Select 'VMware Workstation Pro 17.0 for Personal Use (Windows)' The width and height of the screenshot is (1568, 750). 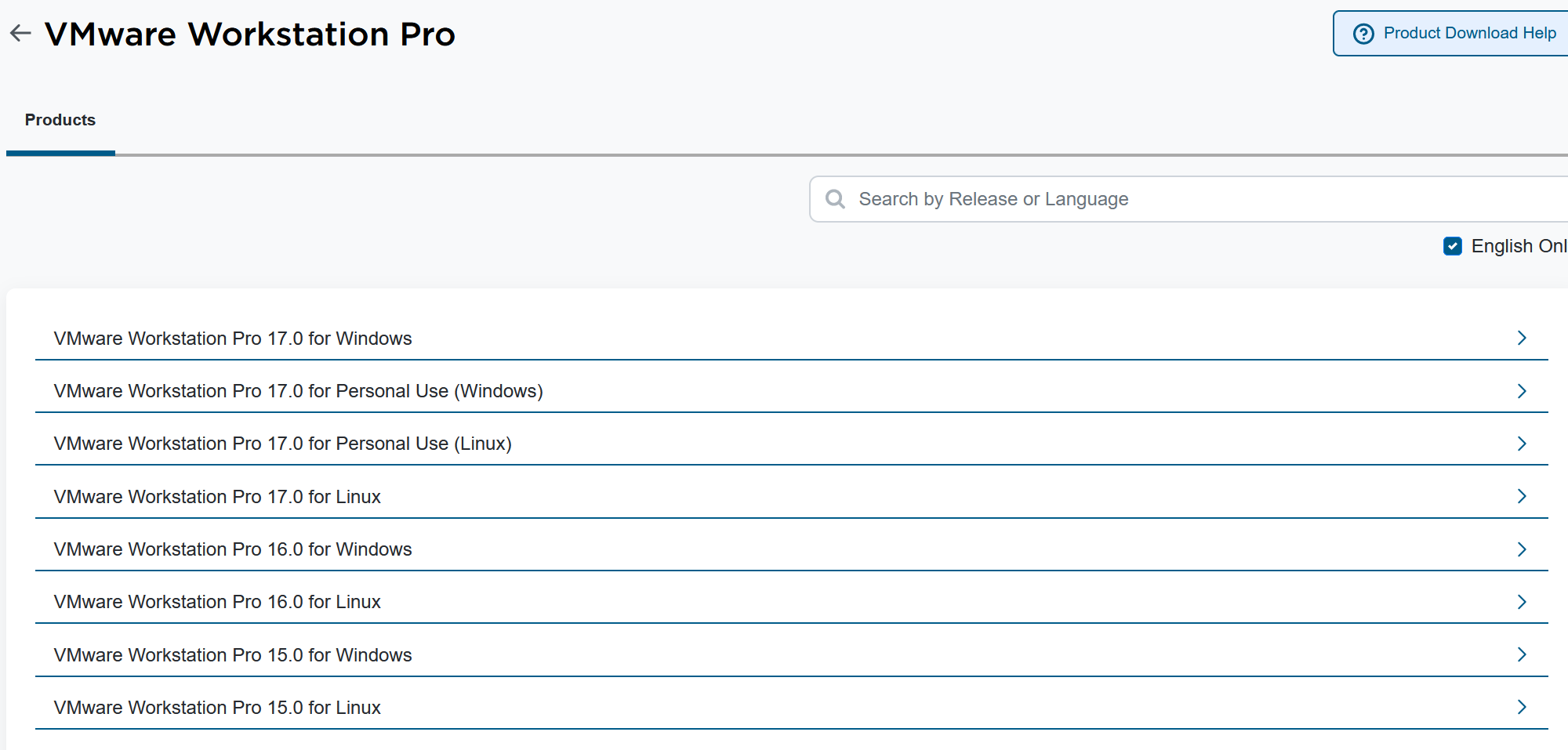[299, 391]
